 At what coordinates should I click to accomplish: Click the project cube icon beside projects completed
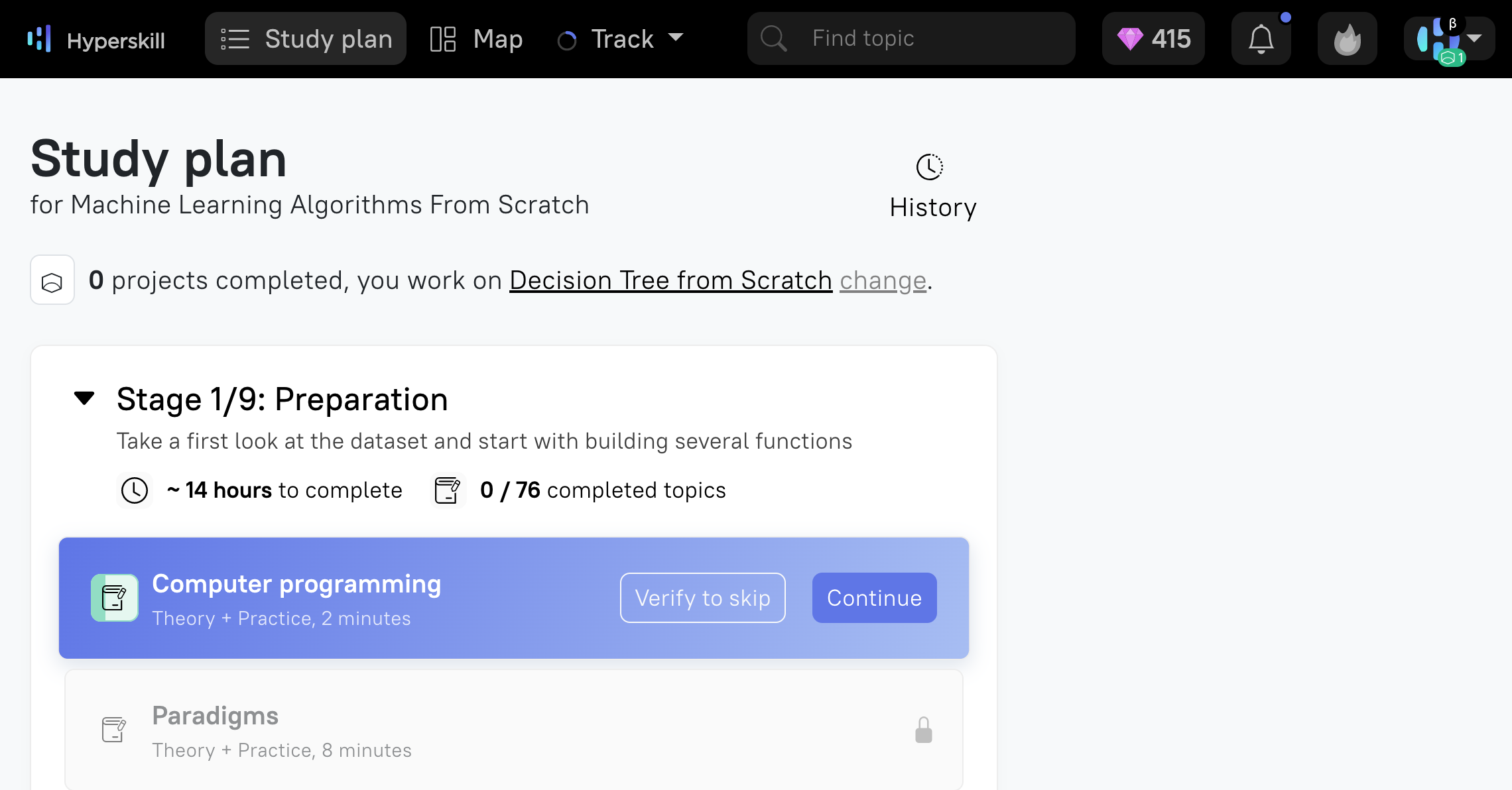pos(52,280)
